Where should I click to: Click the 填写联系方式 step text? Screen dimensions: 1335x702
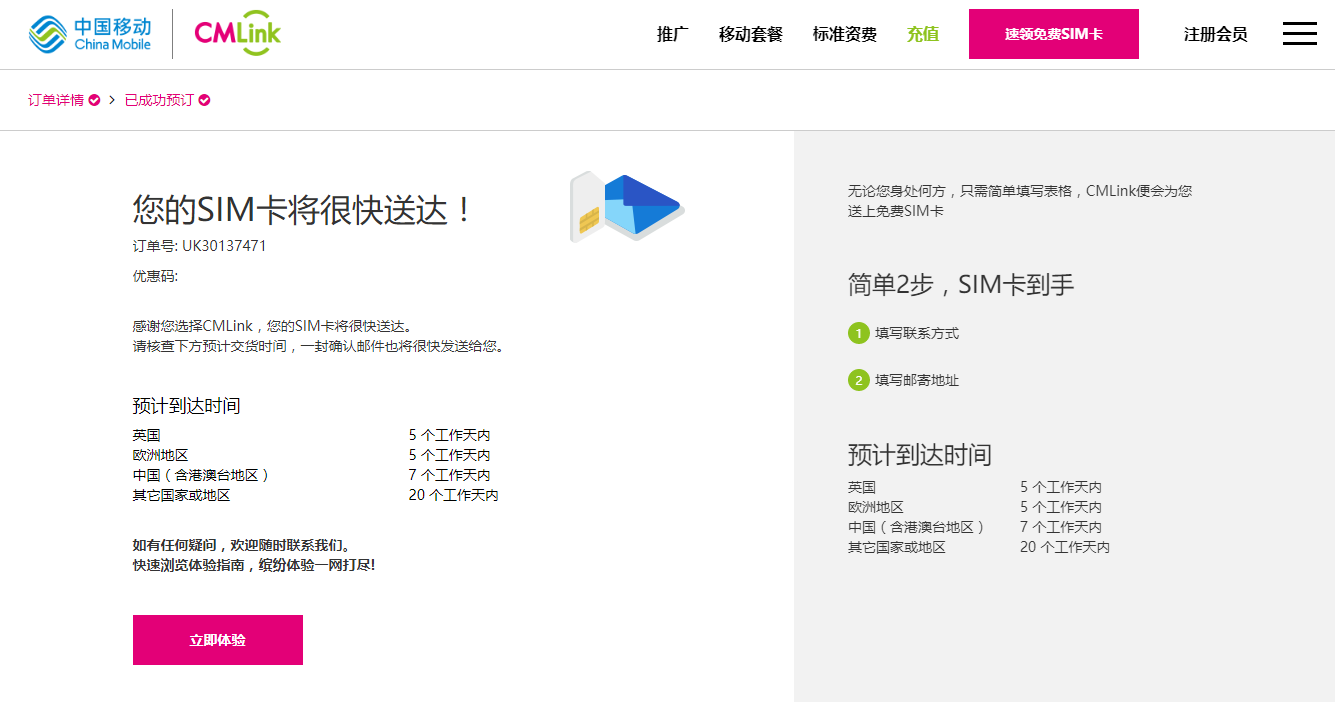pos(917,333)
